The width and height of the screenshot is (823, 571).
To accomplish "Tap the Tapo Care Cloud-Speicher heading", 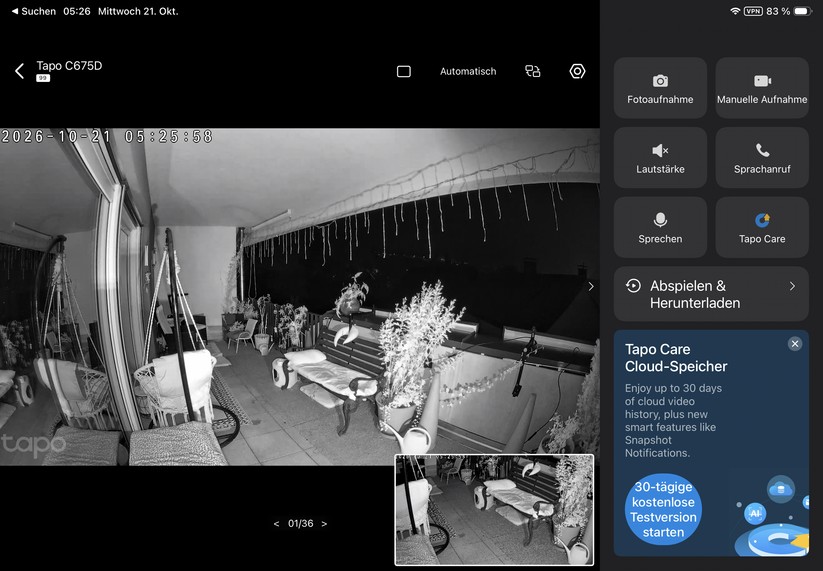I will (x=676, y=358).
